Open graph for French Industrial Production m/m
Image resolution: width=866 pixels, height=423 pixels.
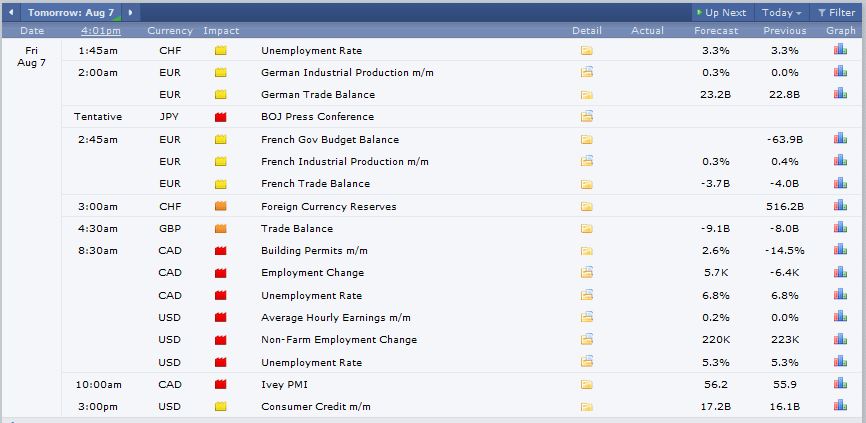coord(840,161)
